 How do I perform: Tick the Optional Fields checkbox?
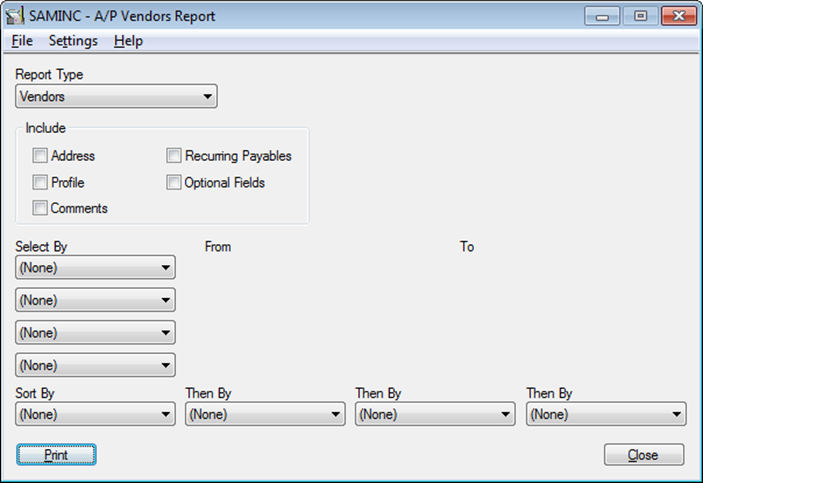pos(174,183)
